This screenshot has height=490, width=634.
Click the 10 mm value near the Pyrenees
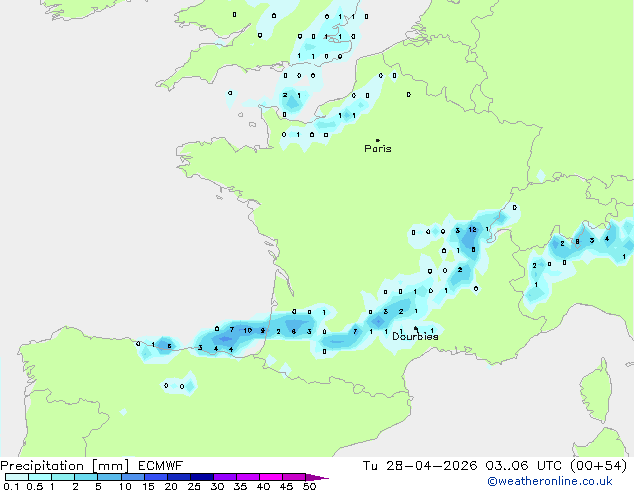coord(247,330)
